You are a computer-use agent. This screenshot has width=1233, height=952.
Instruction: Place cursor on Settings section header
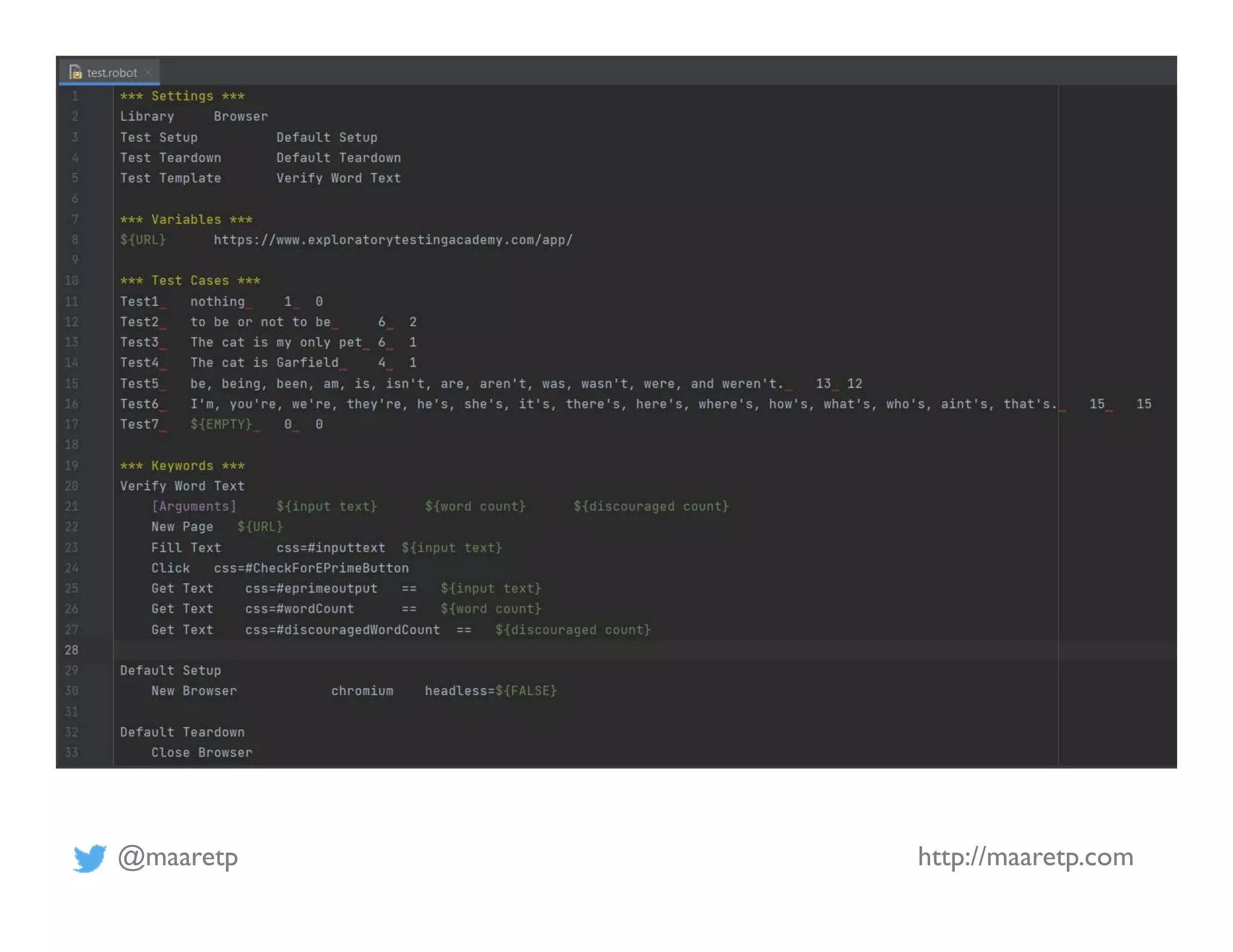click(182, 96)
